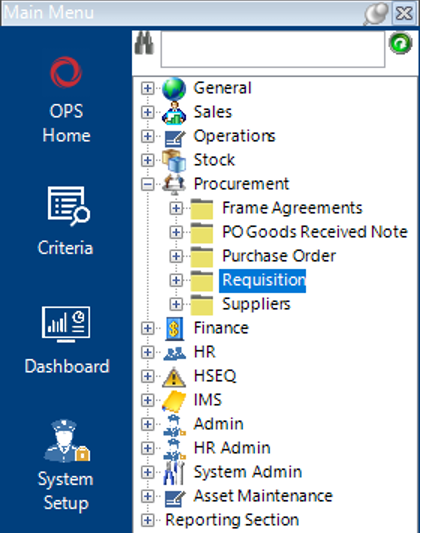Screen dimensions: 421x535
Task: Expand the Sales node
Action: [147, 112]
